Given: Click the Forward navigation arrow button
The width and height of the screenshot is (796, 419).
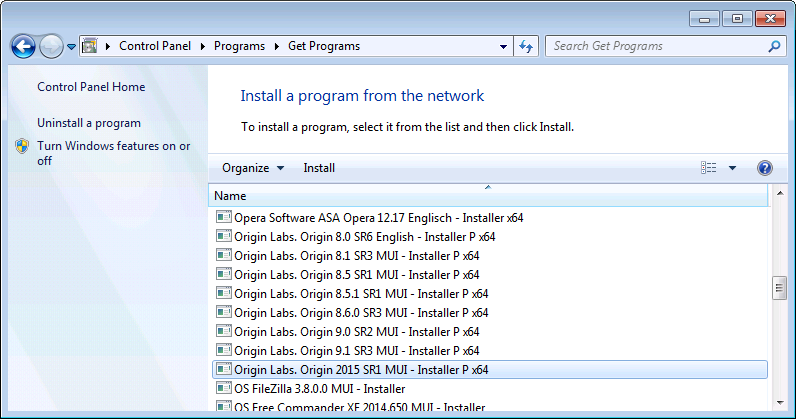Looking at the screenshot, I should tap(51, 46).
